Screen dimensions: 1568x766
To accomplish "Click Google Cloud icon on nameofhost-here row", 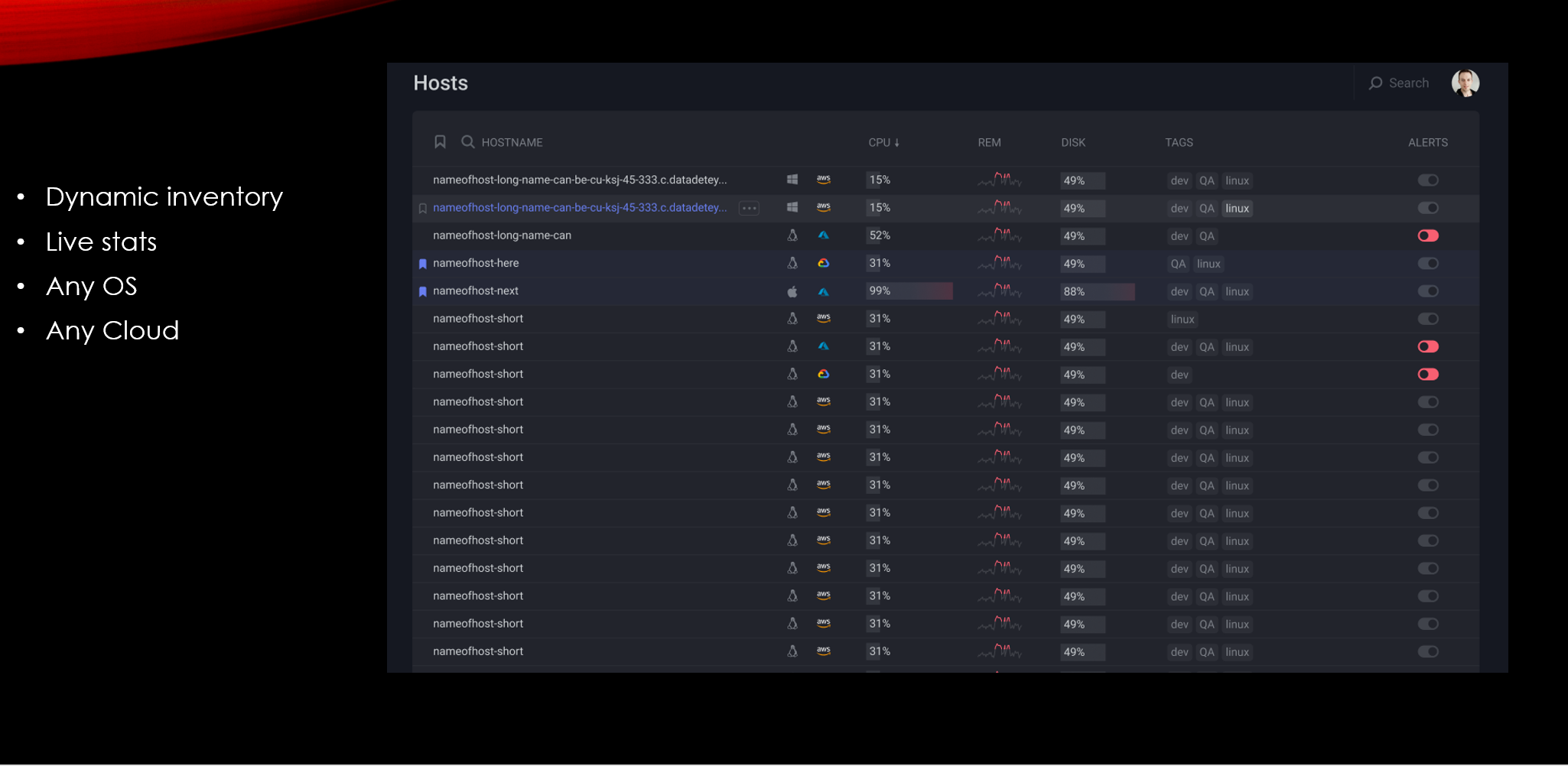I will click(823, 263).
